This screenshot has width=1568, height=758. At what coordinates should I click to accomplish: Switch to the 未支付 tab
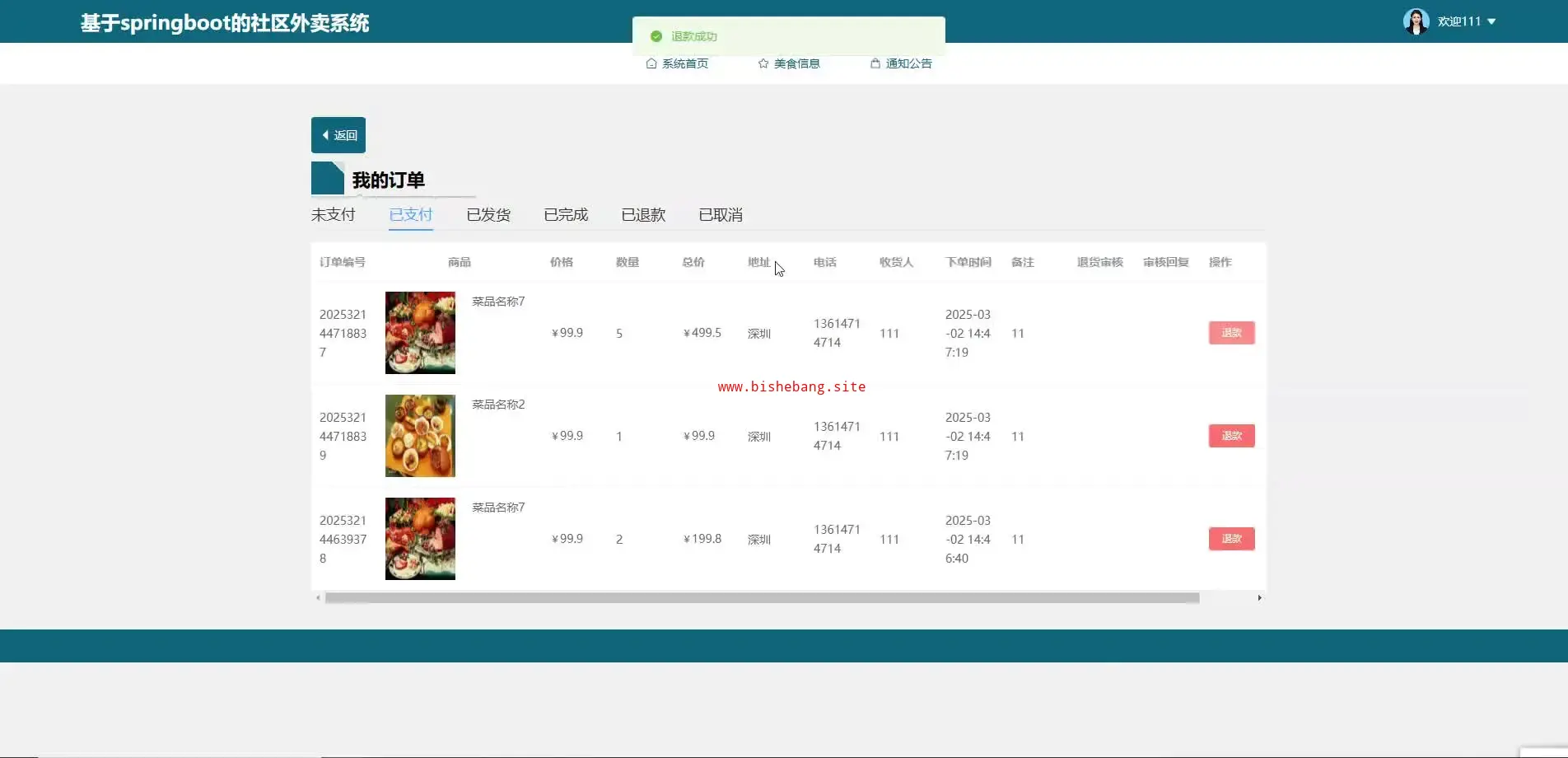coord(333,215)
